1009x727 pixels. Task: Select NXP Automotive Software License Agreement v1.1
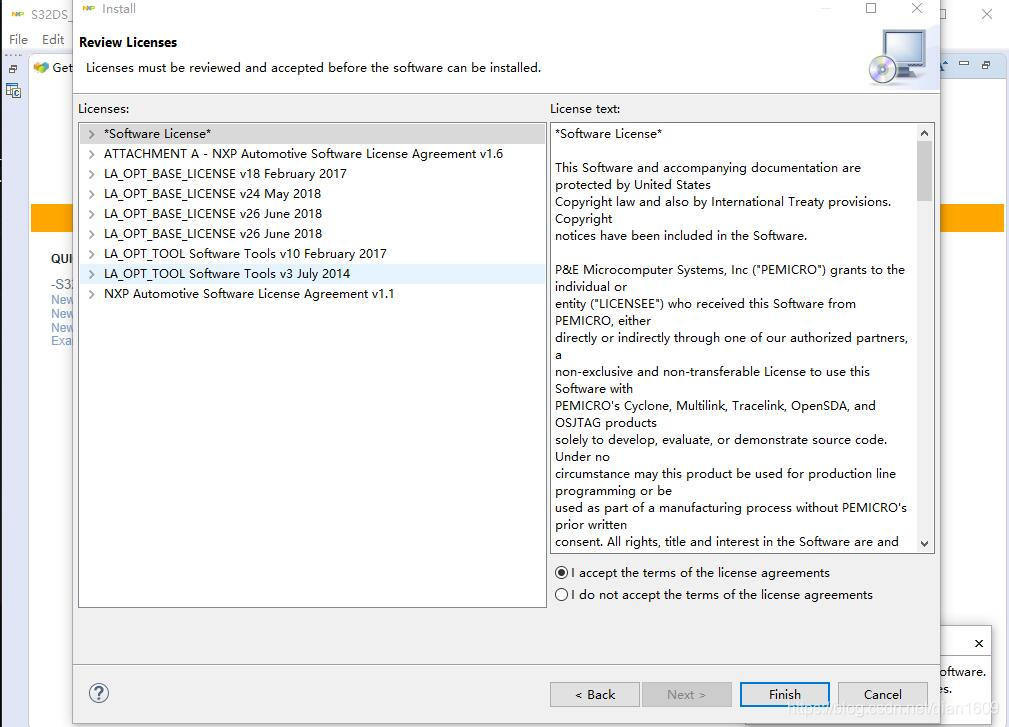248,294
